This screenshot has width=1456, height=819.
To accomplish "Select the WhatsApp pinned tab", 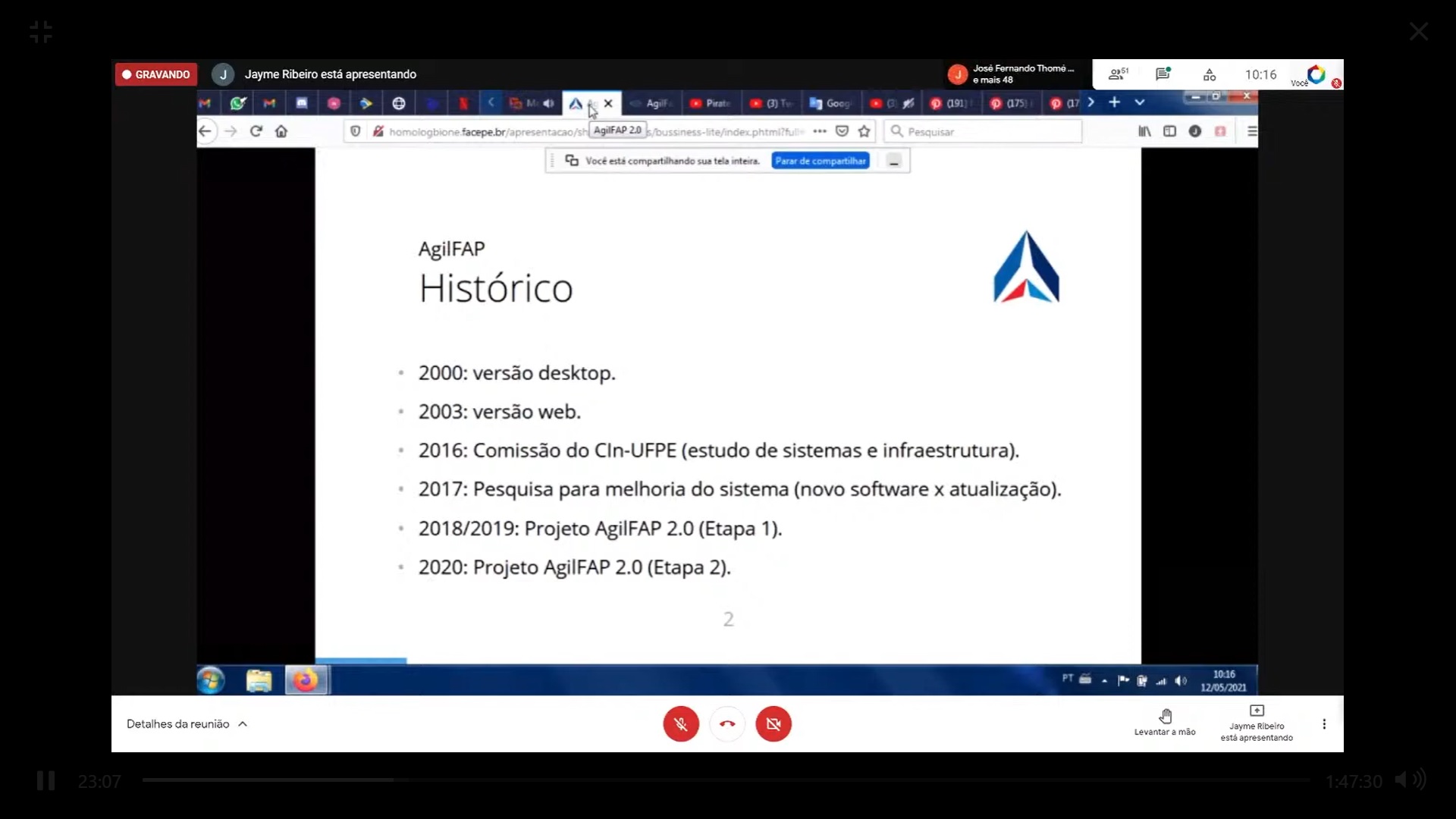I will [x=238, y=103].
